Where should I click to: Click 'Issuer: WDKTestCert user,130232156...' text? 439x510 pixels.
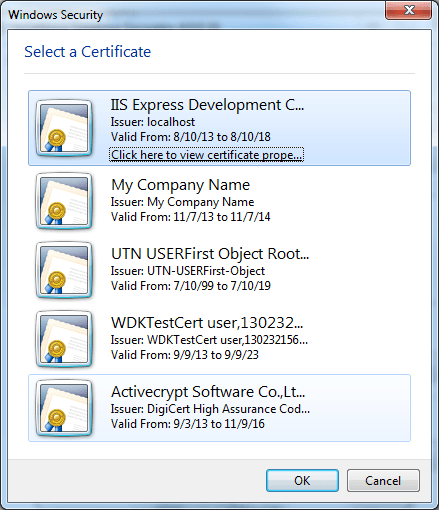coord(209,340)
